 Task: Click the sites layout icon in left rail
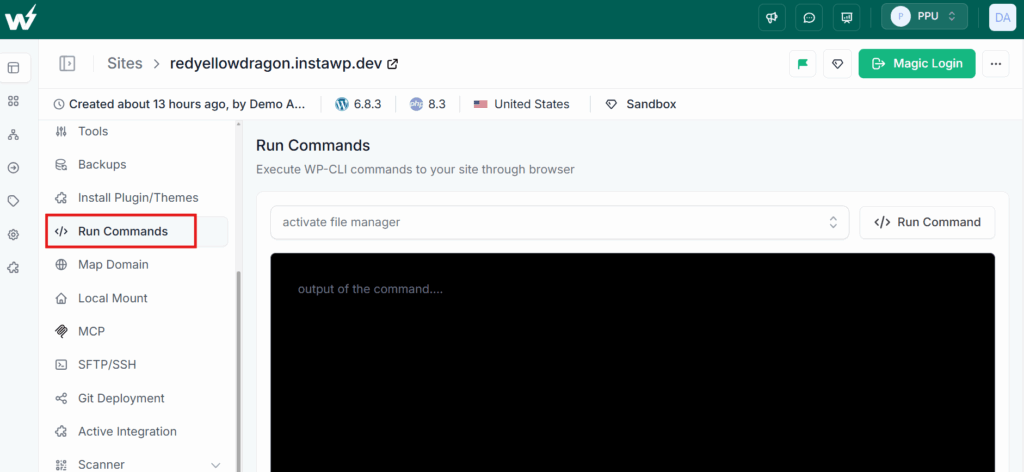click(x=14, y=68)
